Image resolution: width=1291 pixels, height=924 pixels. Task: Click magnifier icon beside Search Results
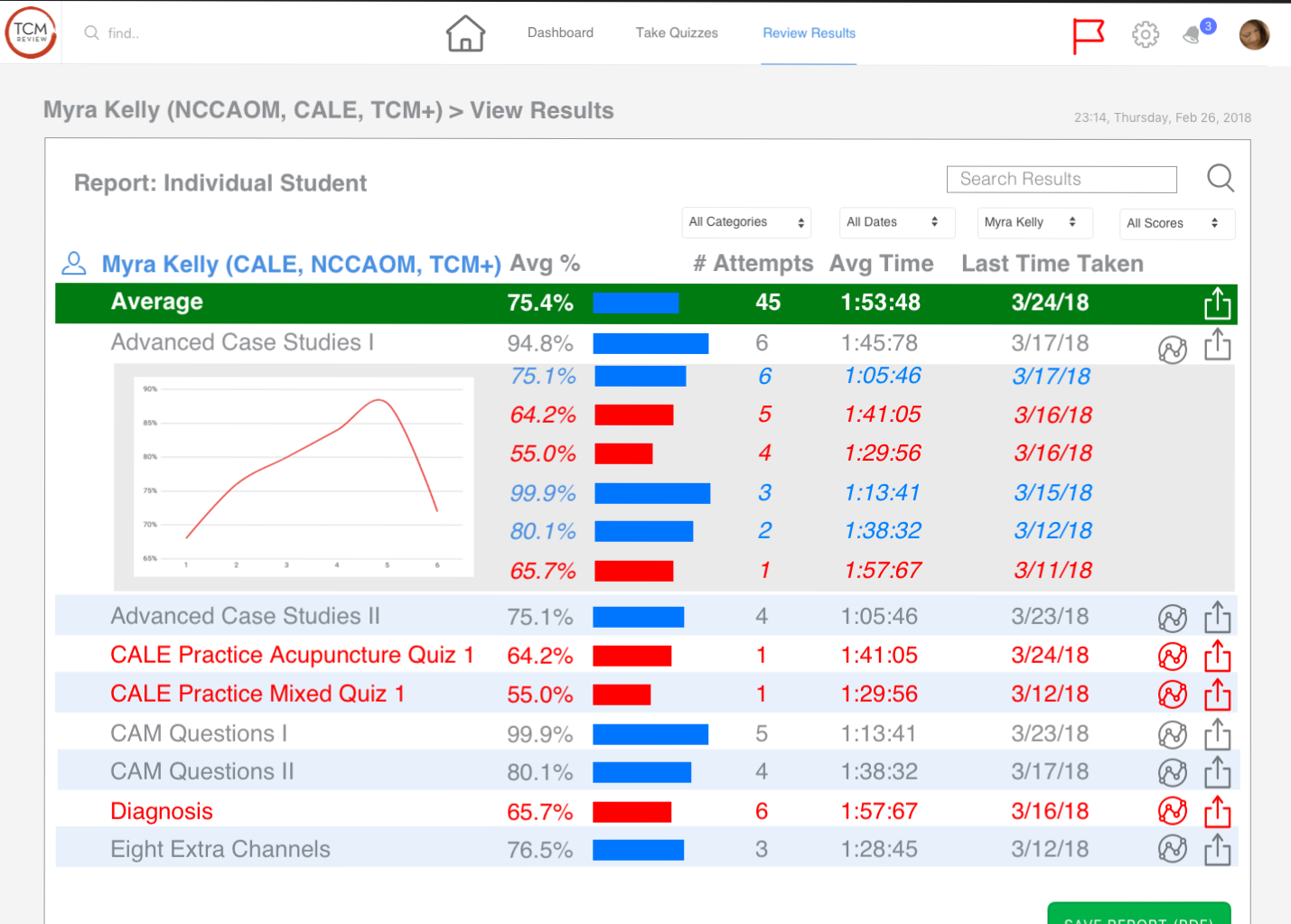pos(1221,178)
